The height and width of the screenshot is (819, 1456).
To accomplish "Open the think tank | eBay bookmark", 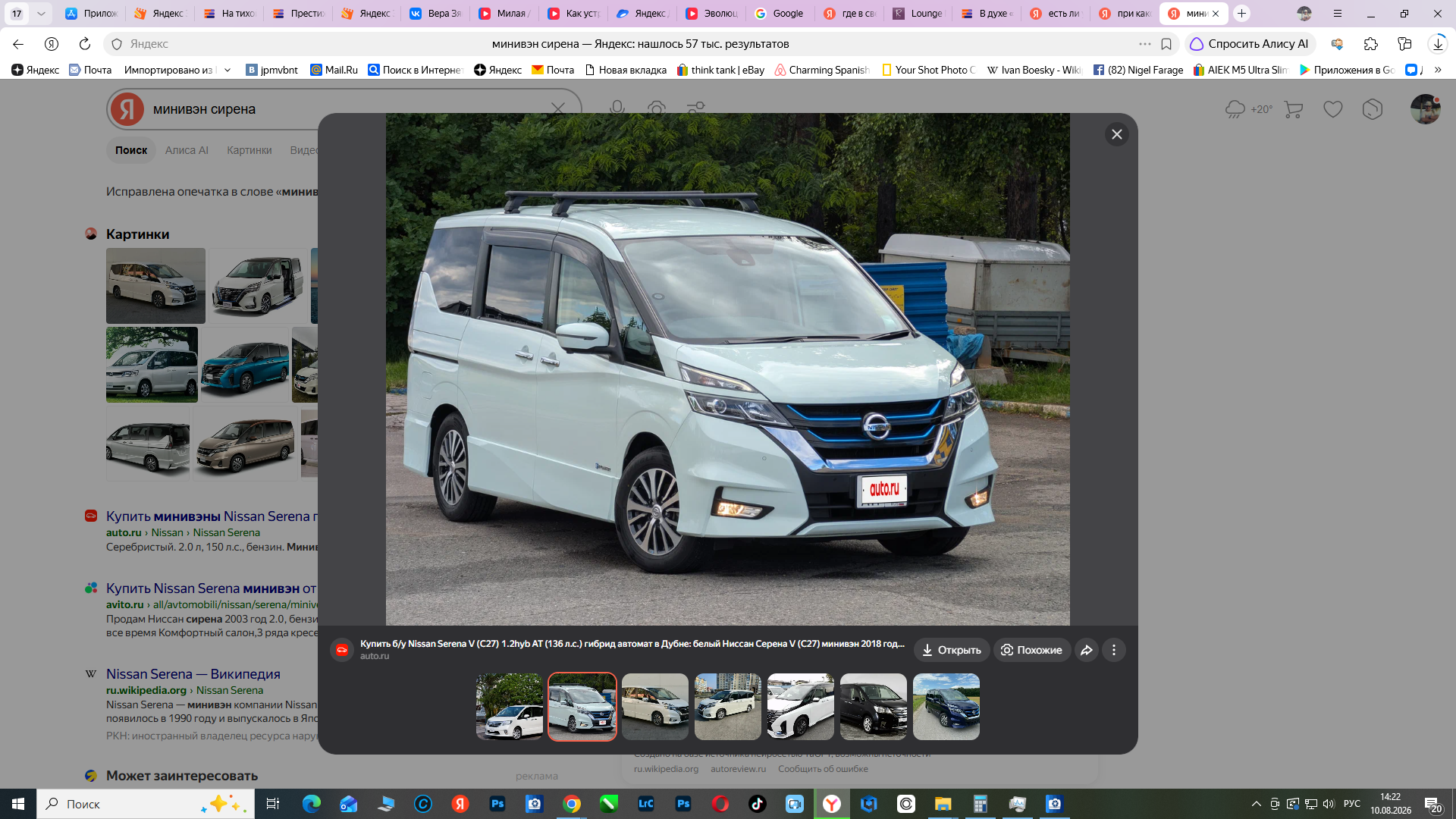I will tap(720, 70).
